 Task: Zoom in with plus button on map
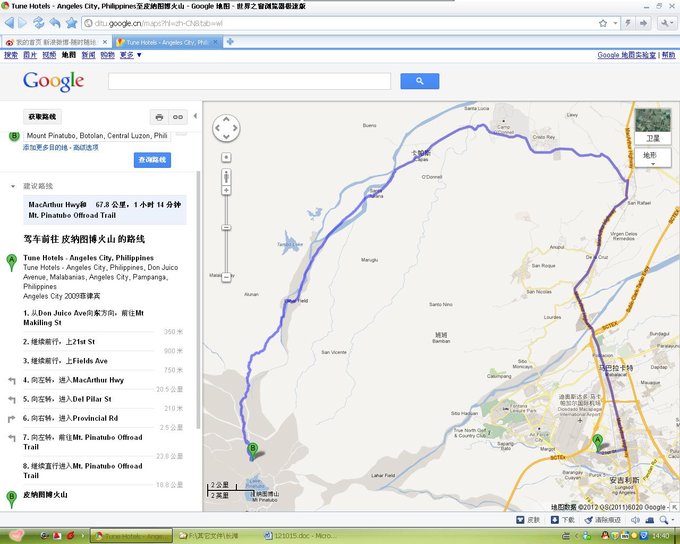(x=226, y=190)
